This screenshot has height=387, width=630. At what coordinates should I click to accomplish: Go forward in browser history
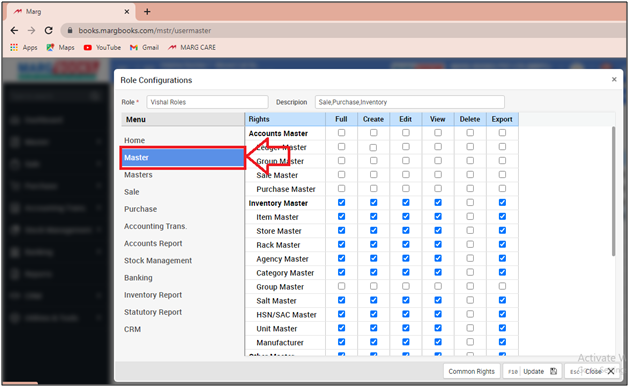[x=31, y=31]
